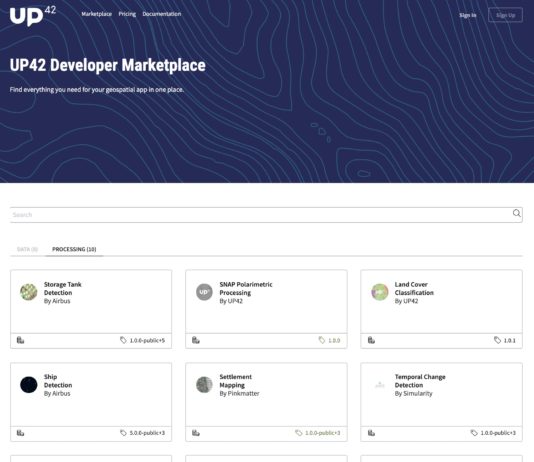The image size is (534, 462).
Task: Click 'By Airbus' on Storage Tank card
Action: pos(57,301)
